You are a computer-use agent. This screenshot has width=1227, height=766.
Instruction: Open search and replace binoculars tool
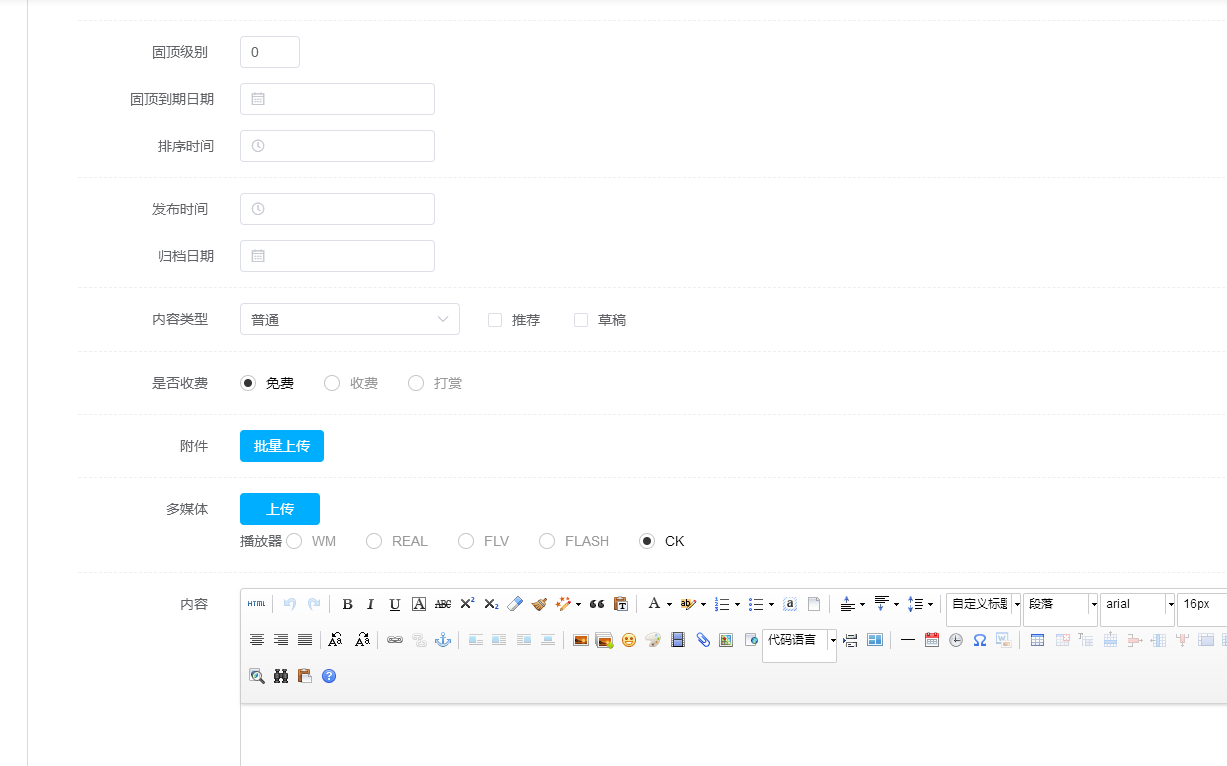281,676
